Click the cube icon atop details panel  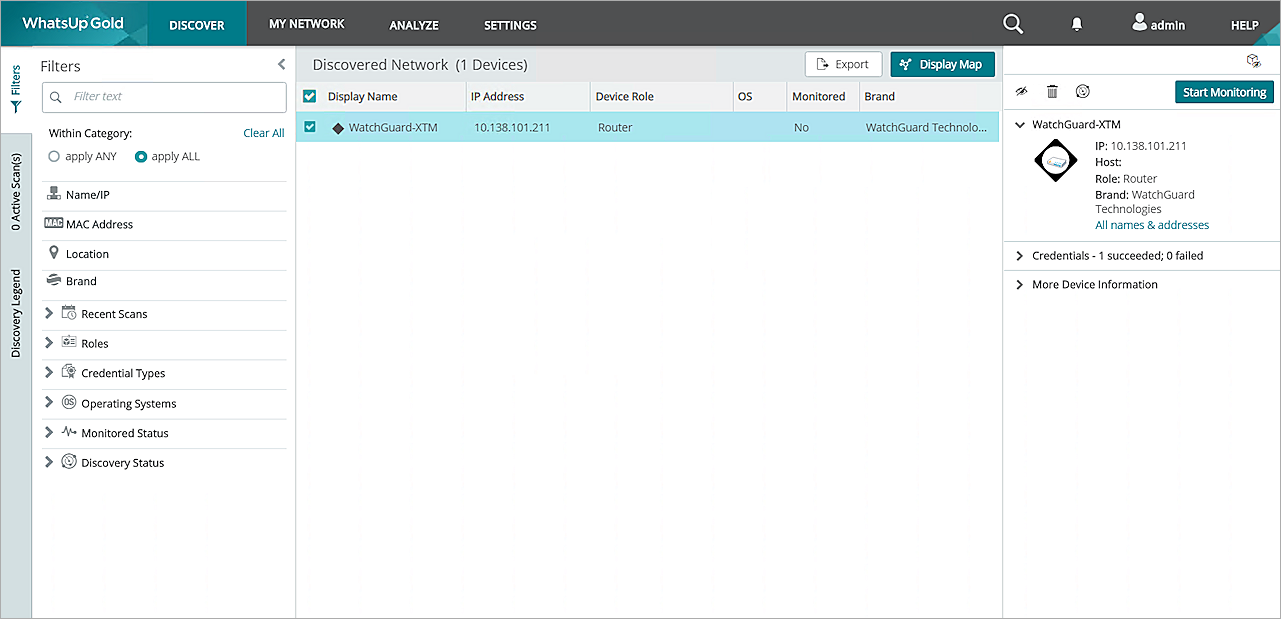[x=1253, y=61]
